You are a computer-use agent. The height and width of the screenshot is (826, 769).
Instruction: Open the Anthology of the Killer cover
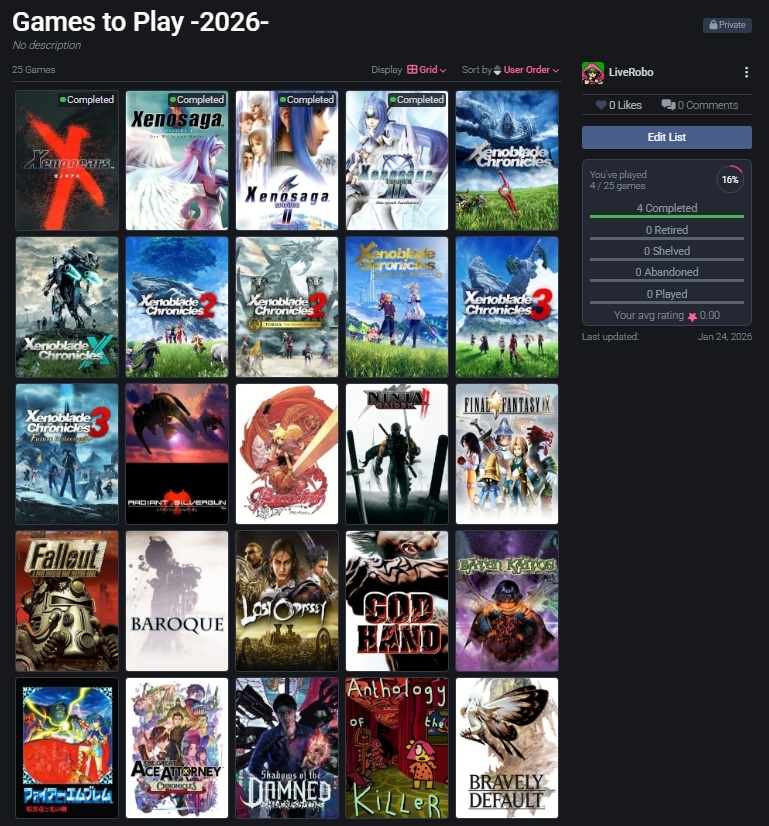[397, 748]
